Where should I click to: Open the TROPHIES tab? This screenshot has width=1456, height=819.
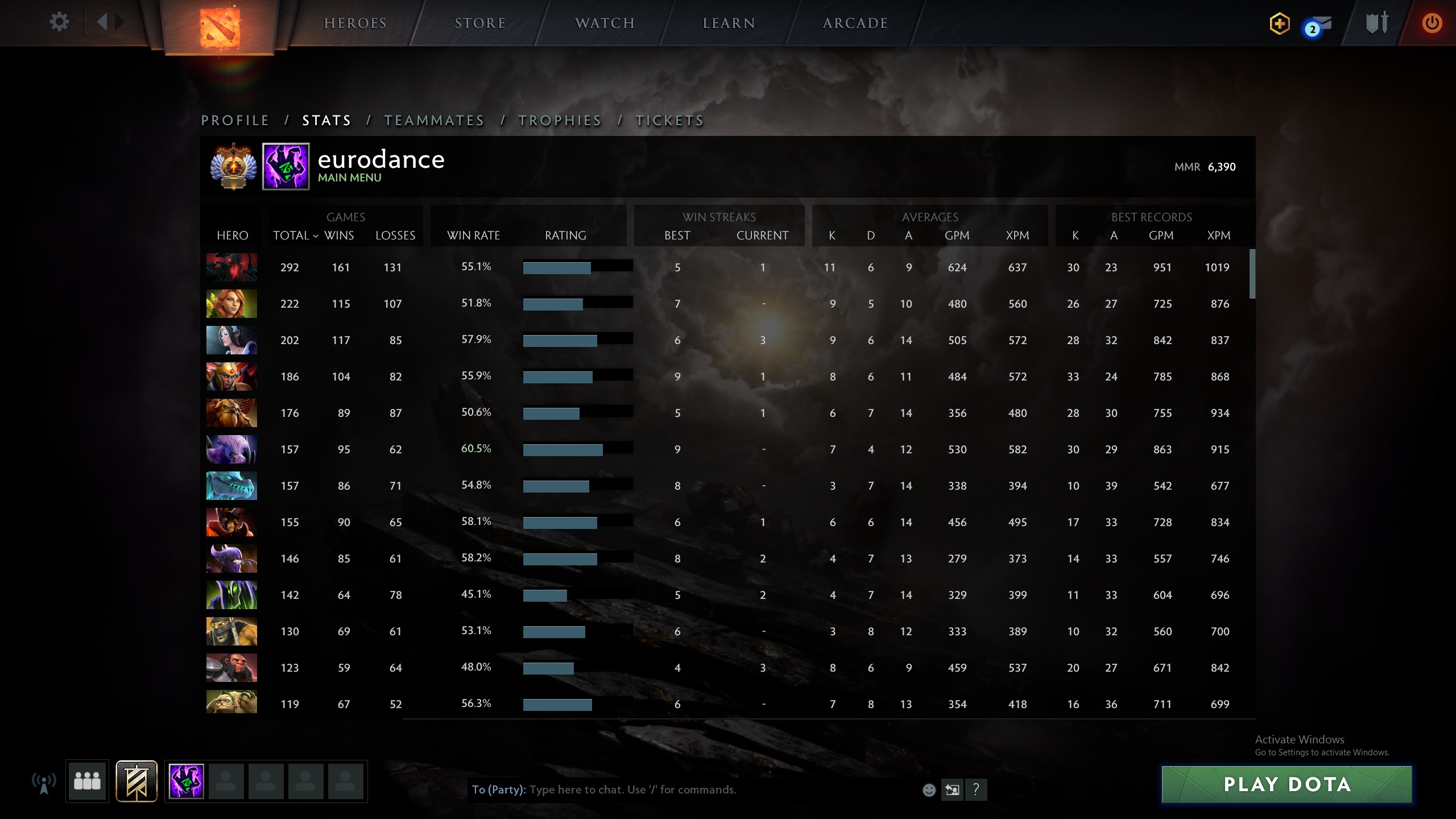(560, 121)
